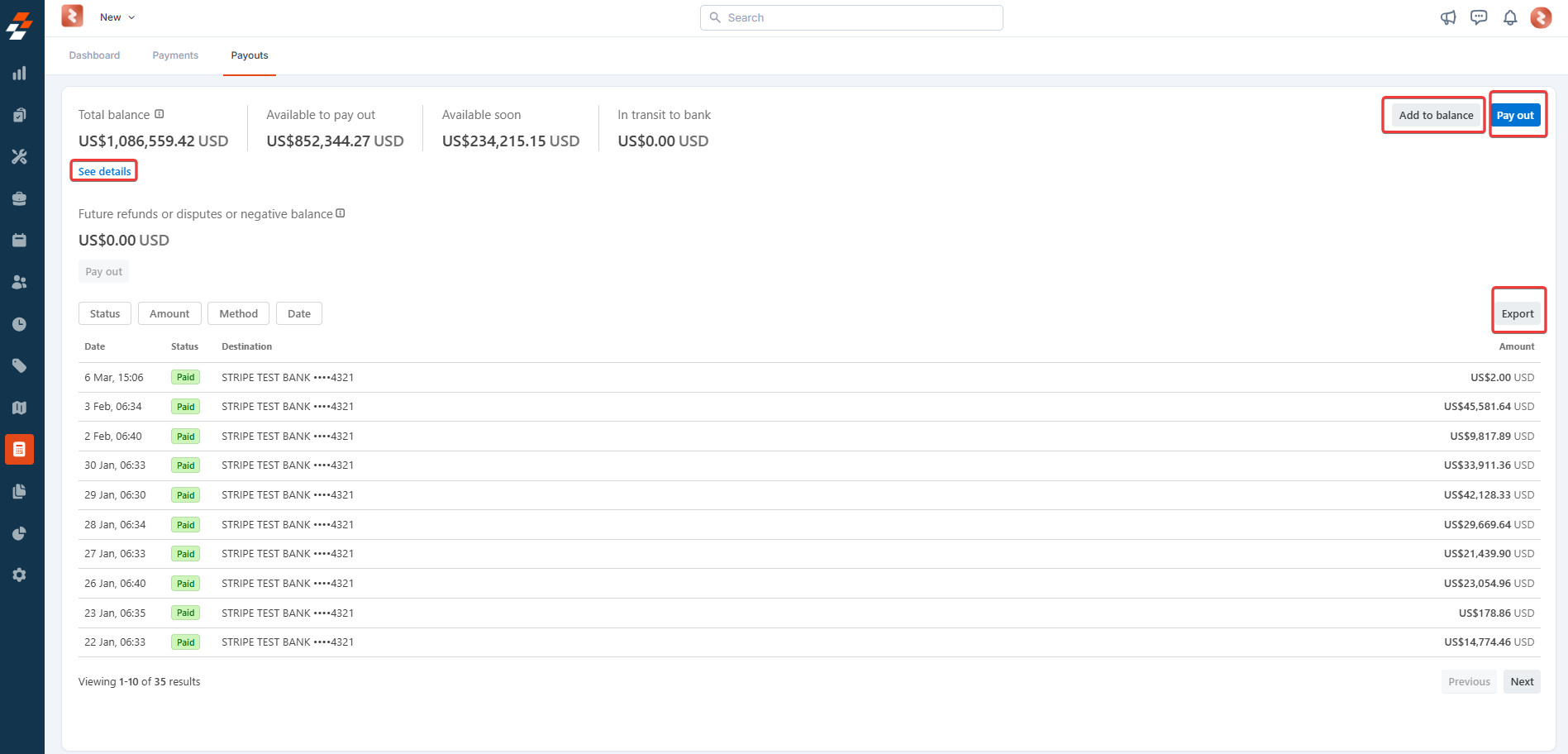Open the 27 Jan, 06:33 payout row

809,554
